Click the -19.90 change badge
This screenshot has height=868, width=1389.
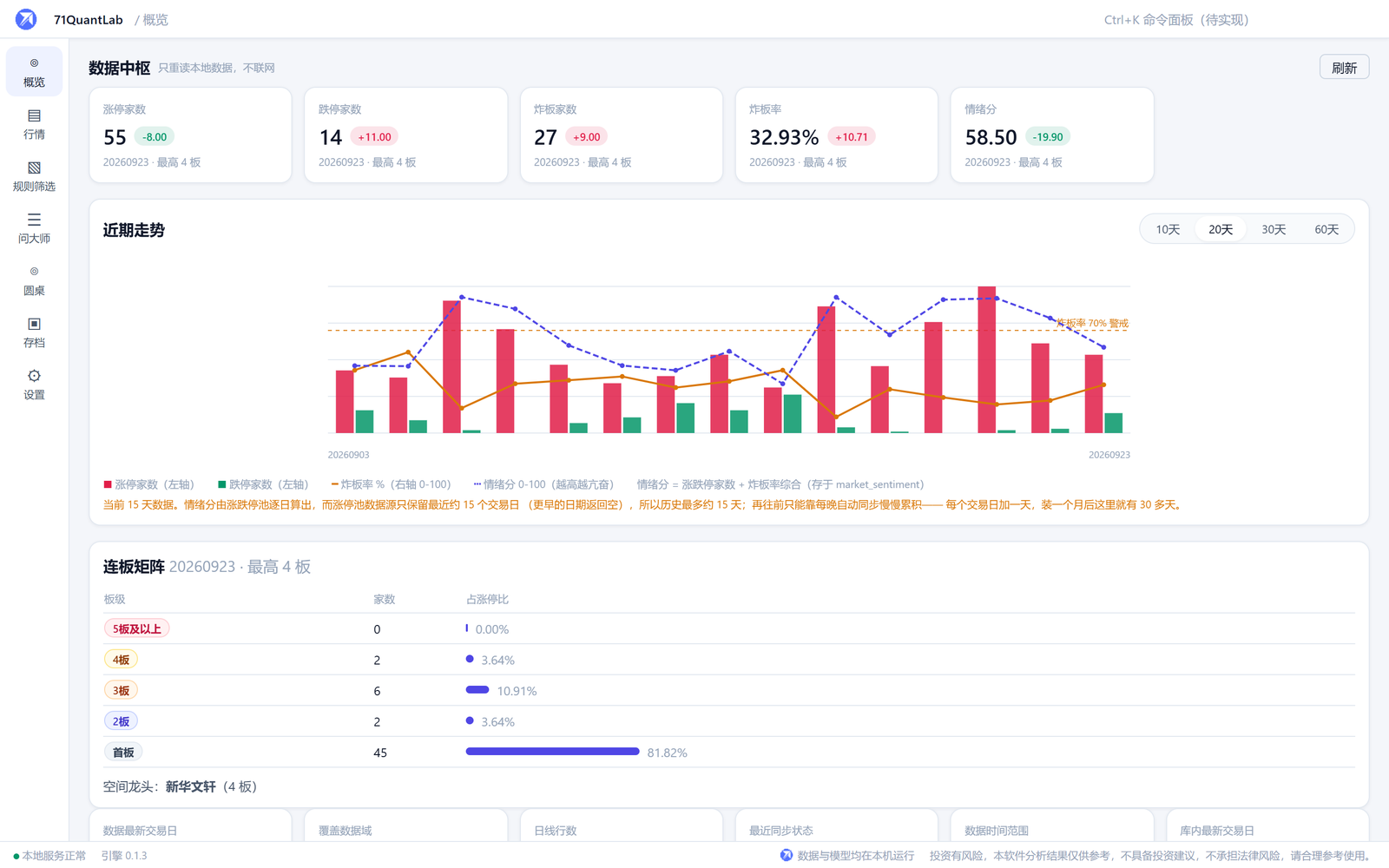(1048, 137)
